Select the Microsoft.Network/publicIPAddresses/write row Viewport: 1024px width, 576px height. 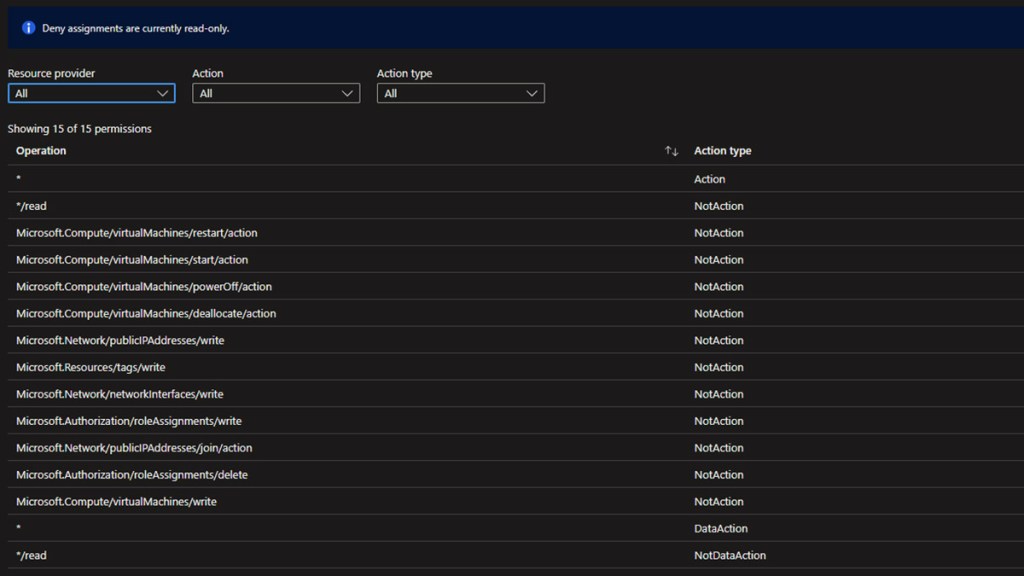516,340
